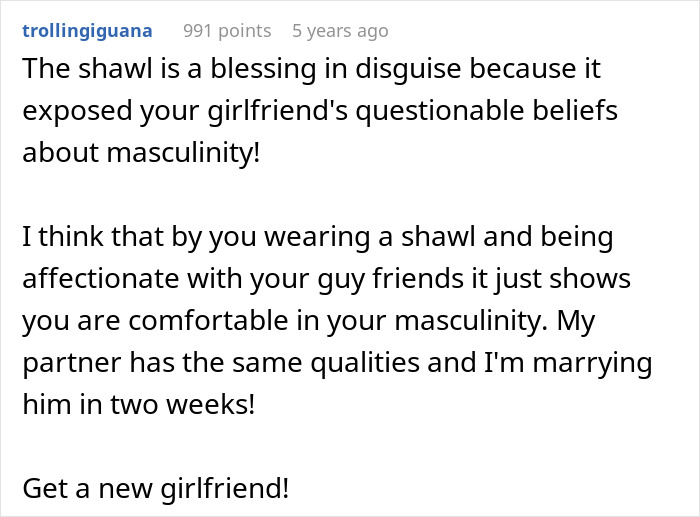Click the words "I'm marrying"

pyautogui.click(x=582, y=363)
